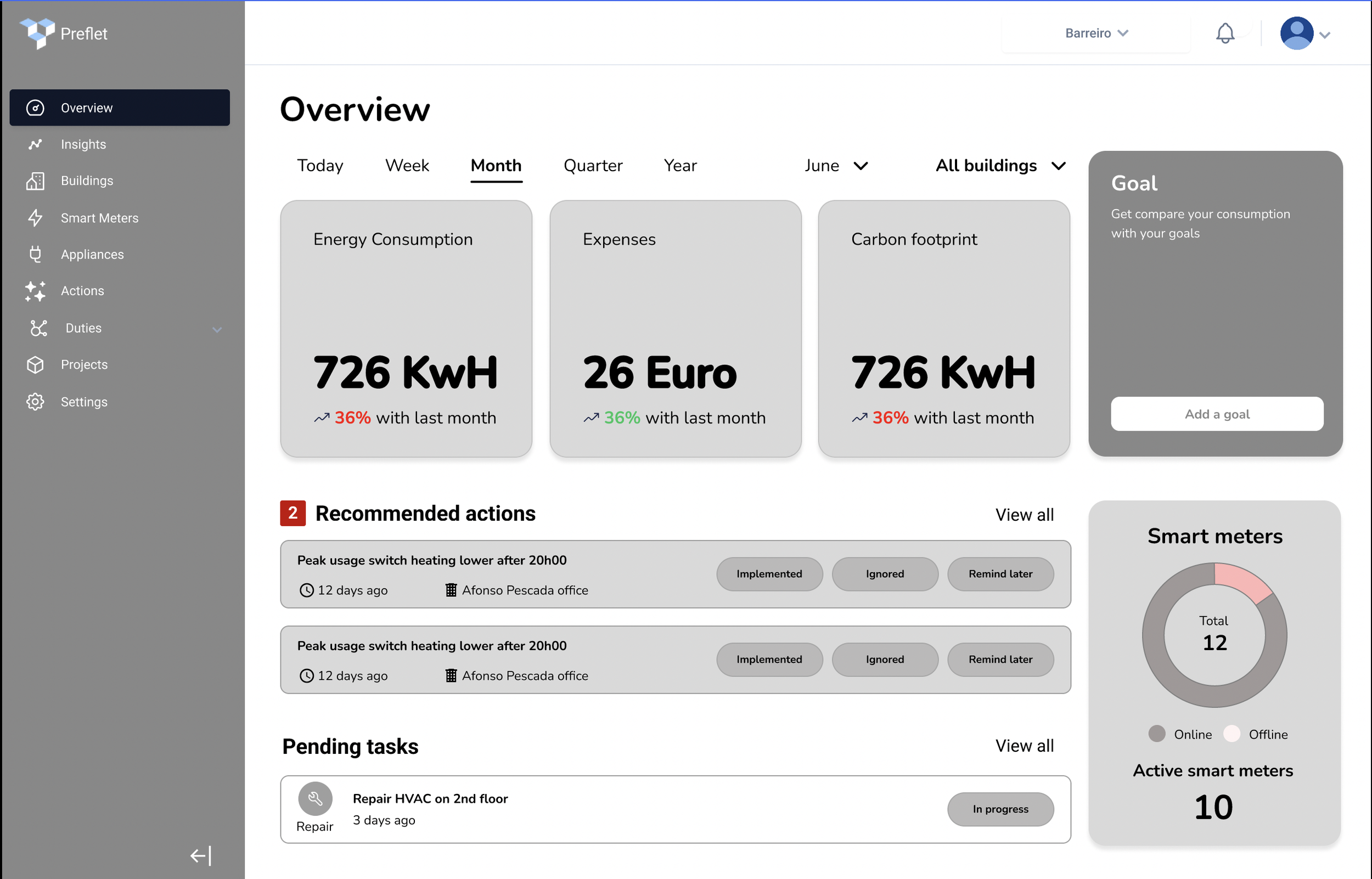Click View all for Recommended actions
Viewport: 1372px width, 879px height.
[1025, 514]
